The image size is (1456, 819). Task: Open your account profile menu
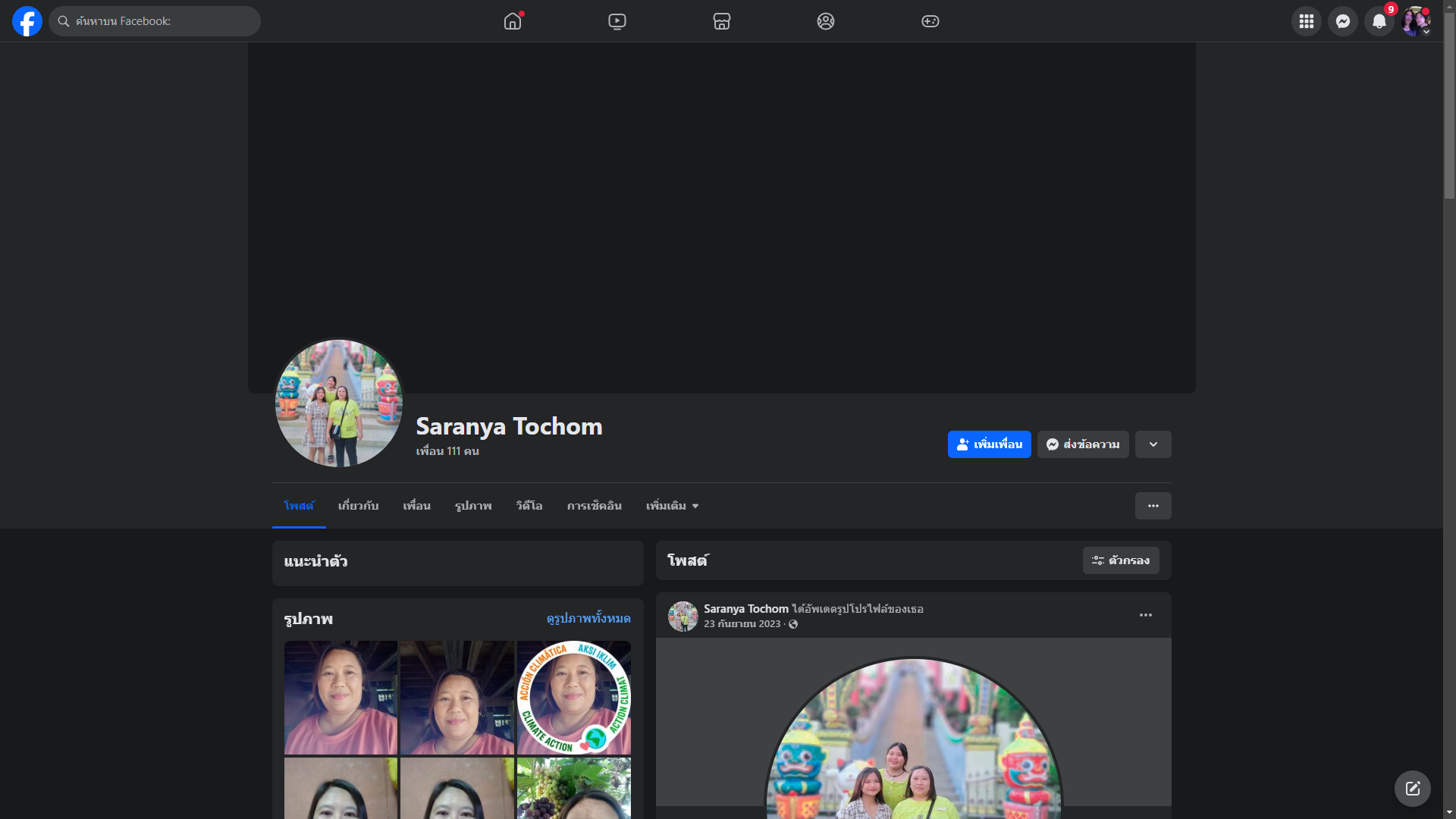(x=1415, y=21)
